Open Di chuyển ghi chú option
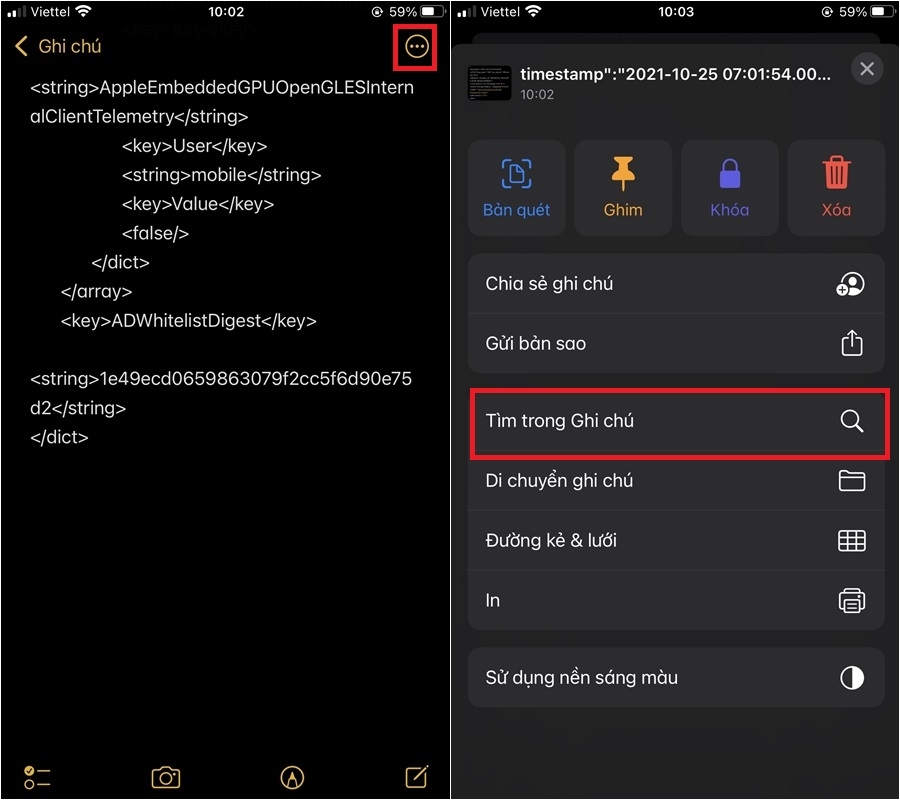900x800 pixels. (x=676, y=480)
